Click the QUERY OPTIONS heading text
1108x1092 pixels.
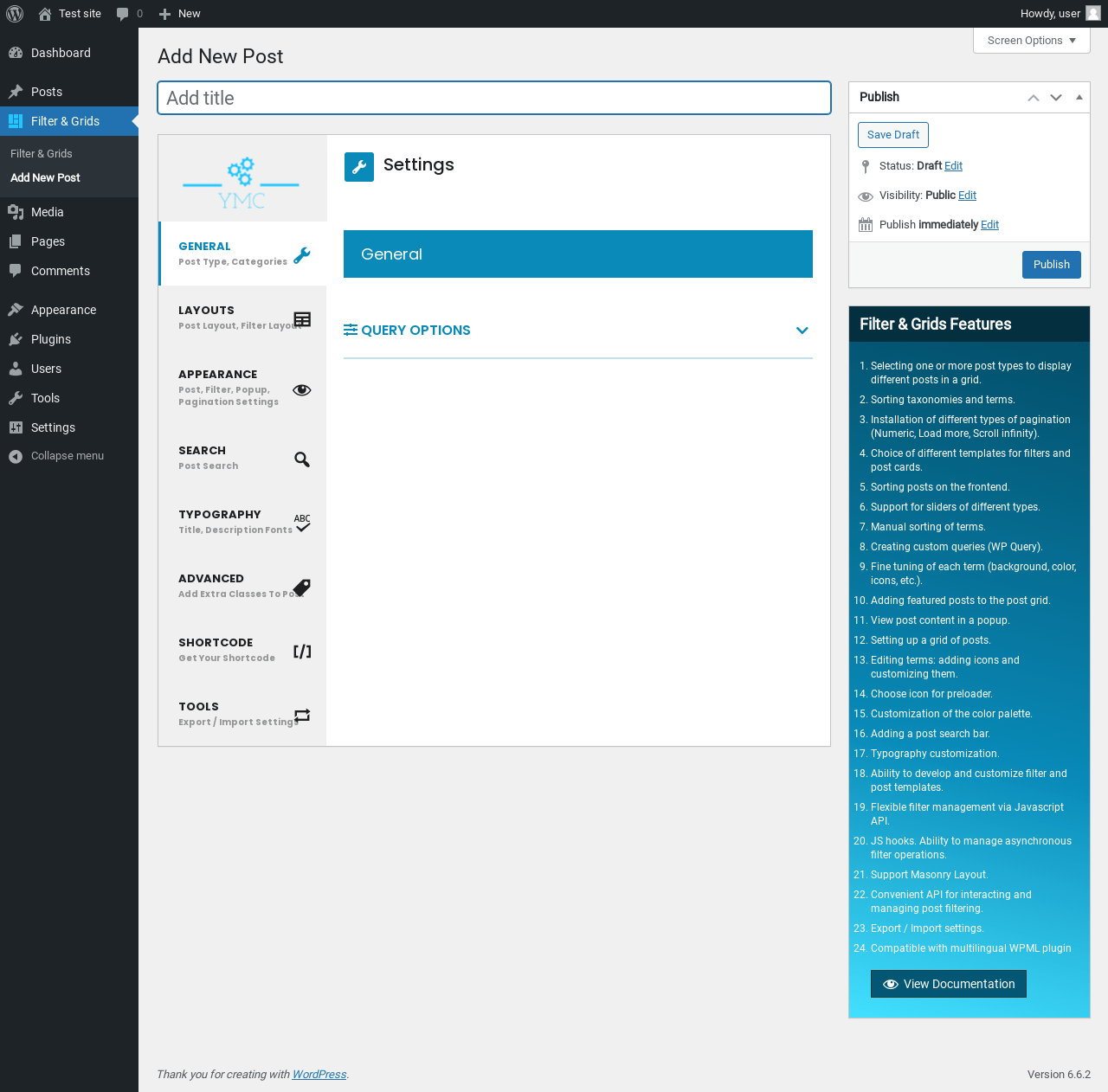point(415,331)
